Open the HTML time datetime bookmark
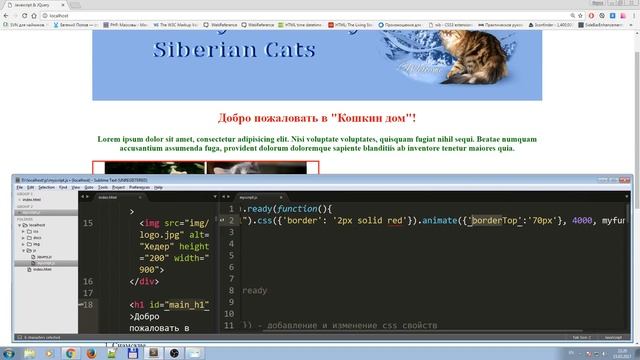The width and height of the screenshot is (640, 360). (300, 25)
